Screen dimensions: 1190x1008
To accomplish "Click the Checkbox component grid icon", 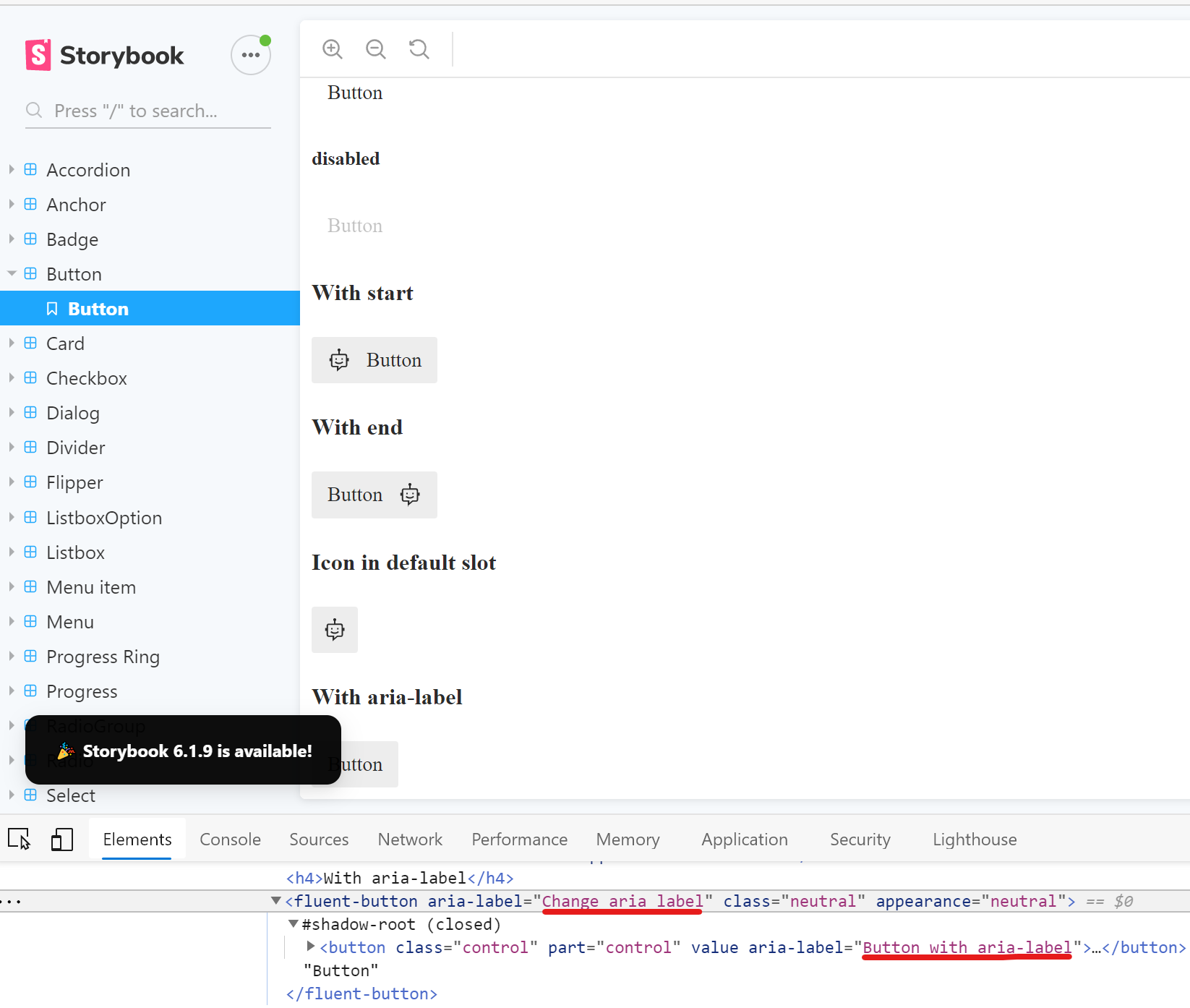I will 30,378.
